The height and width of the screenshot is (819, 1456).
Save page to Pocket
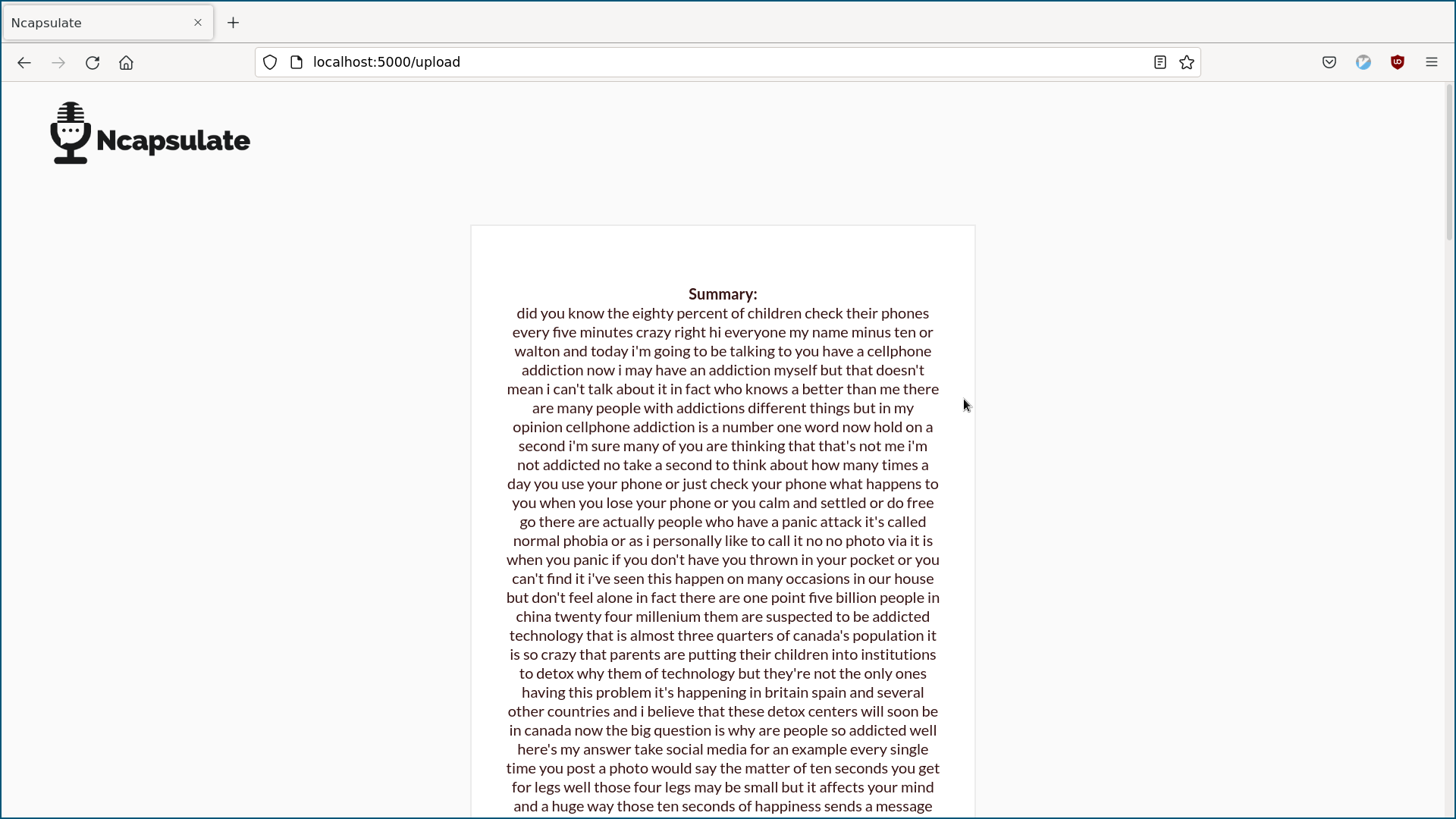pos(1329,63)
